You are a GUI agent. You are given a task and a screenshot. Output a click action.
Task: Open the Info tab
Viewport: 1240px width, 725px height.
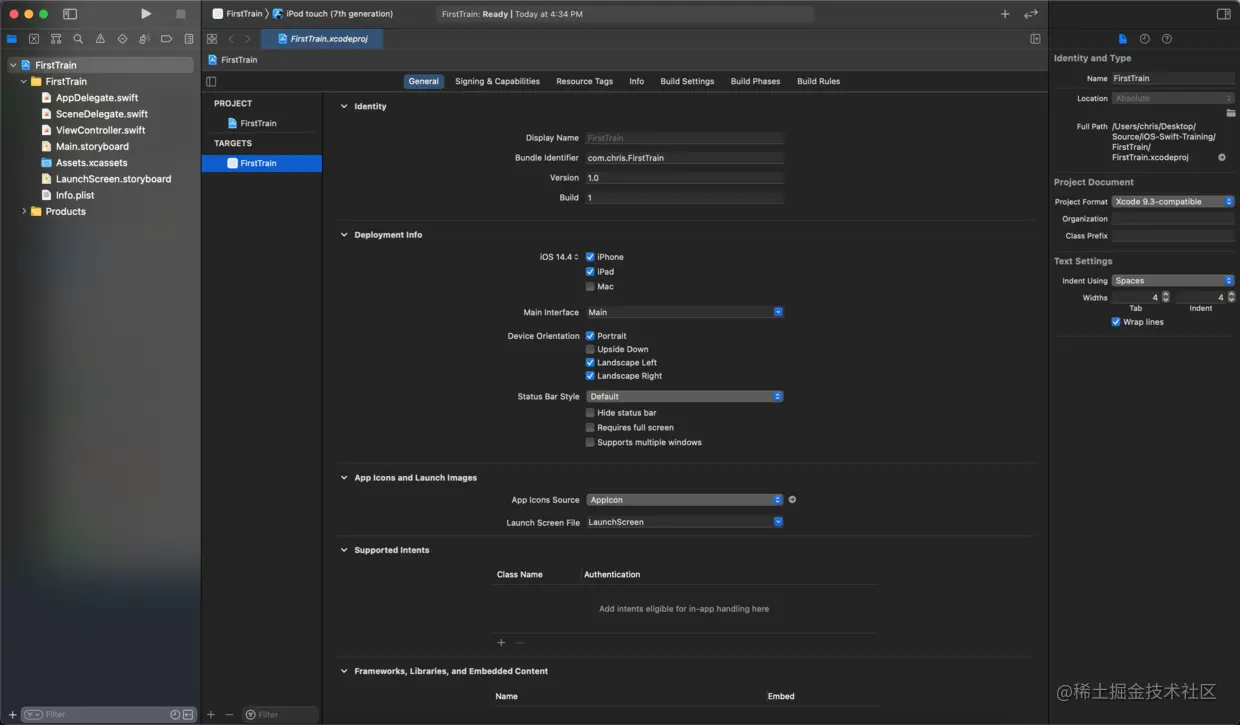coord(636,81)
